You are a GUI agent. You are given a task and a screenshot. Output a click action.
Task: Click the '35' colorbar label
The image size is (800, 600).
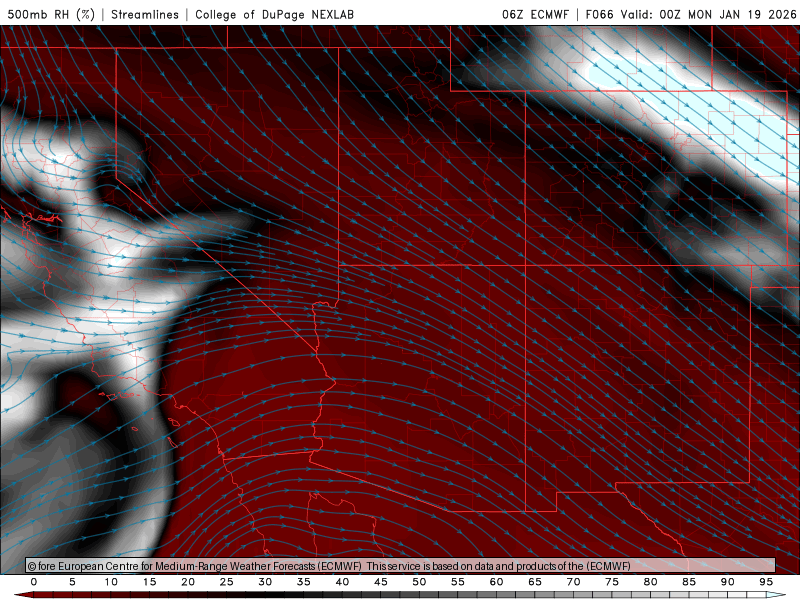point(304,582)
